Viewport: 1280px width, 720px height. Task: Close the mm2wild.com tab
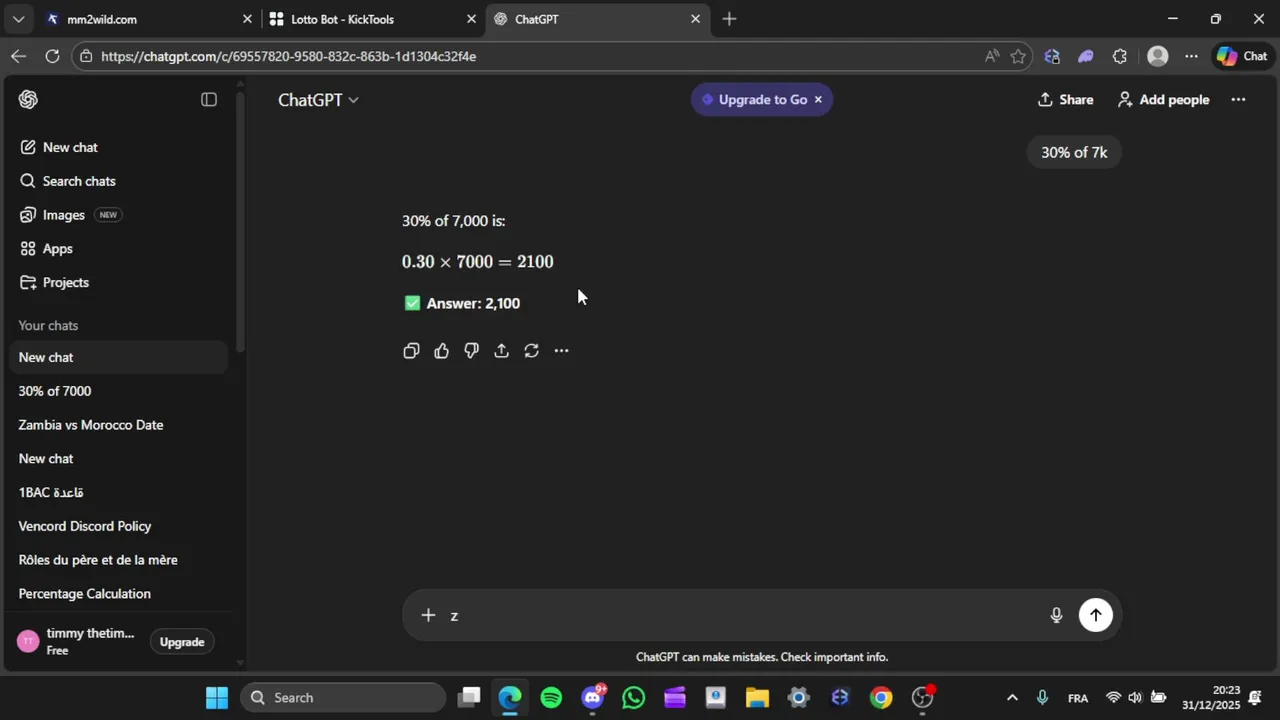click(247, 19)
